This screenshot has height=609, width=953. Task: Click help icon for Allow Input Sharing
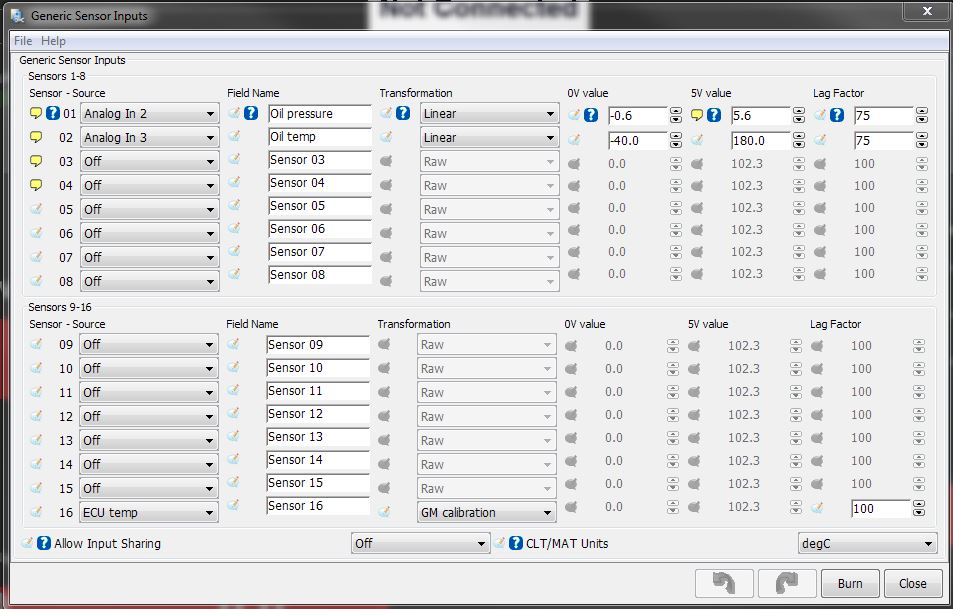point(44,543)
